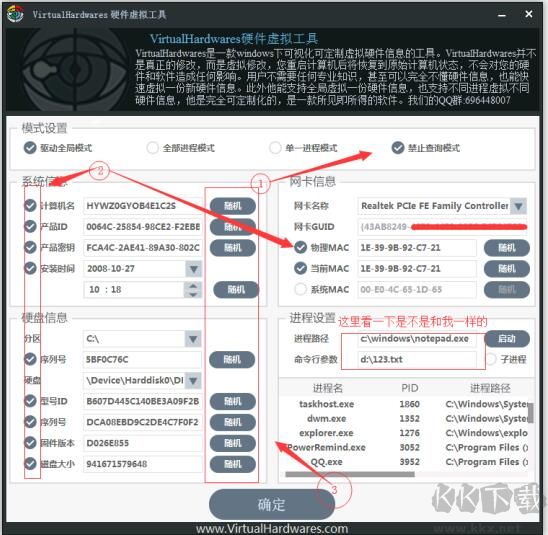
Task: Open the www.VirtualHardwares.com link
Action: [272, 528]
